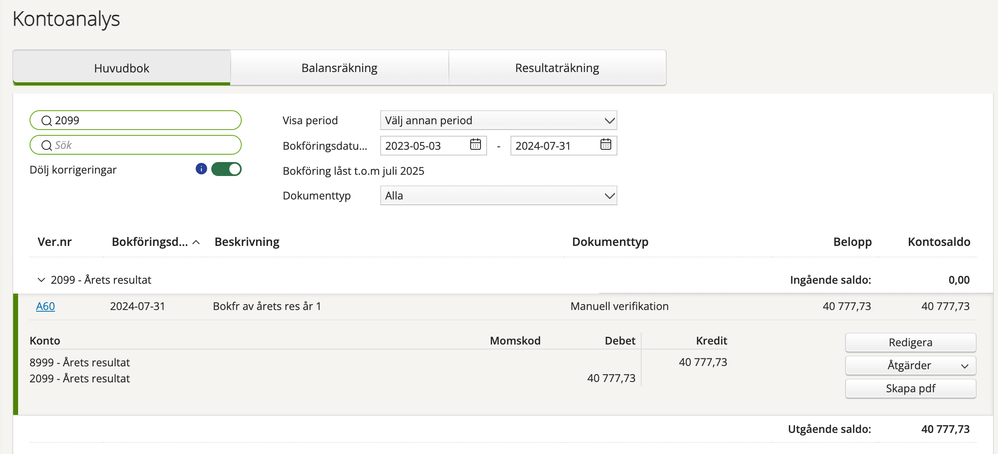Click the Redigera button
Viewport: 998px width, 454px height.
910,342
